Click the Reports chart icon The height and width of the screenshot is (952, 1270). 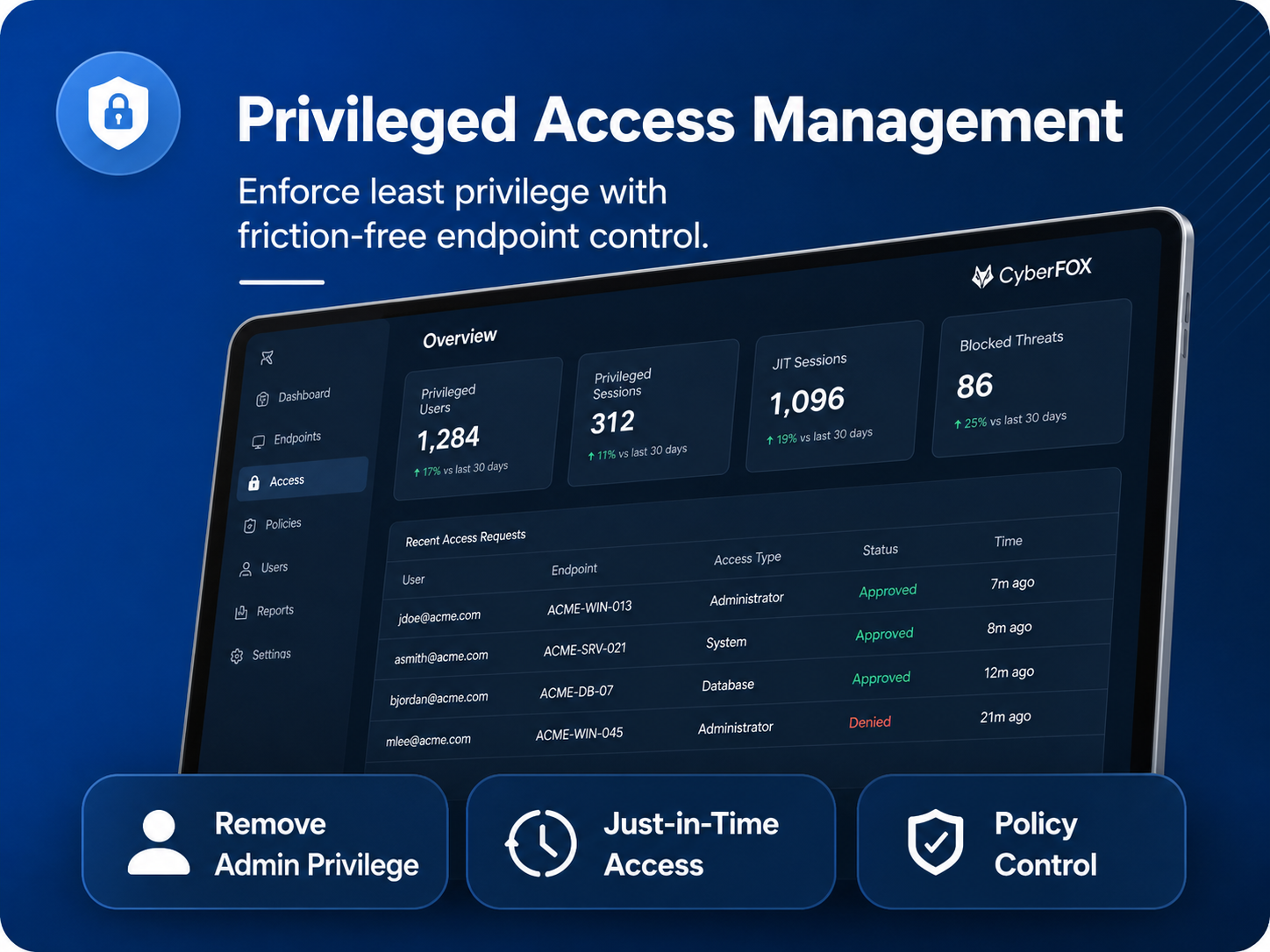coord(241,613)
